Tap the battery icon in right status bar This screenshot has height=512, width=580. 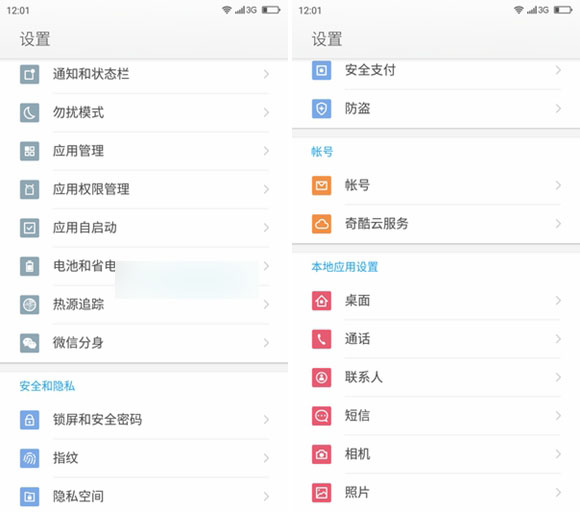pyautogui.click(x=563, y=10)
